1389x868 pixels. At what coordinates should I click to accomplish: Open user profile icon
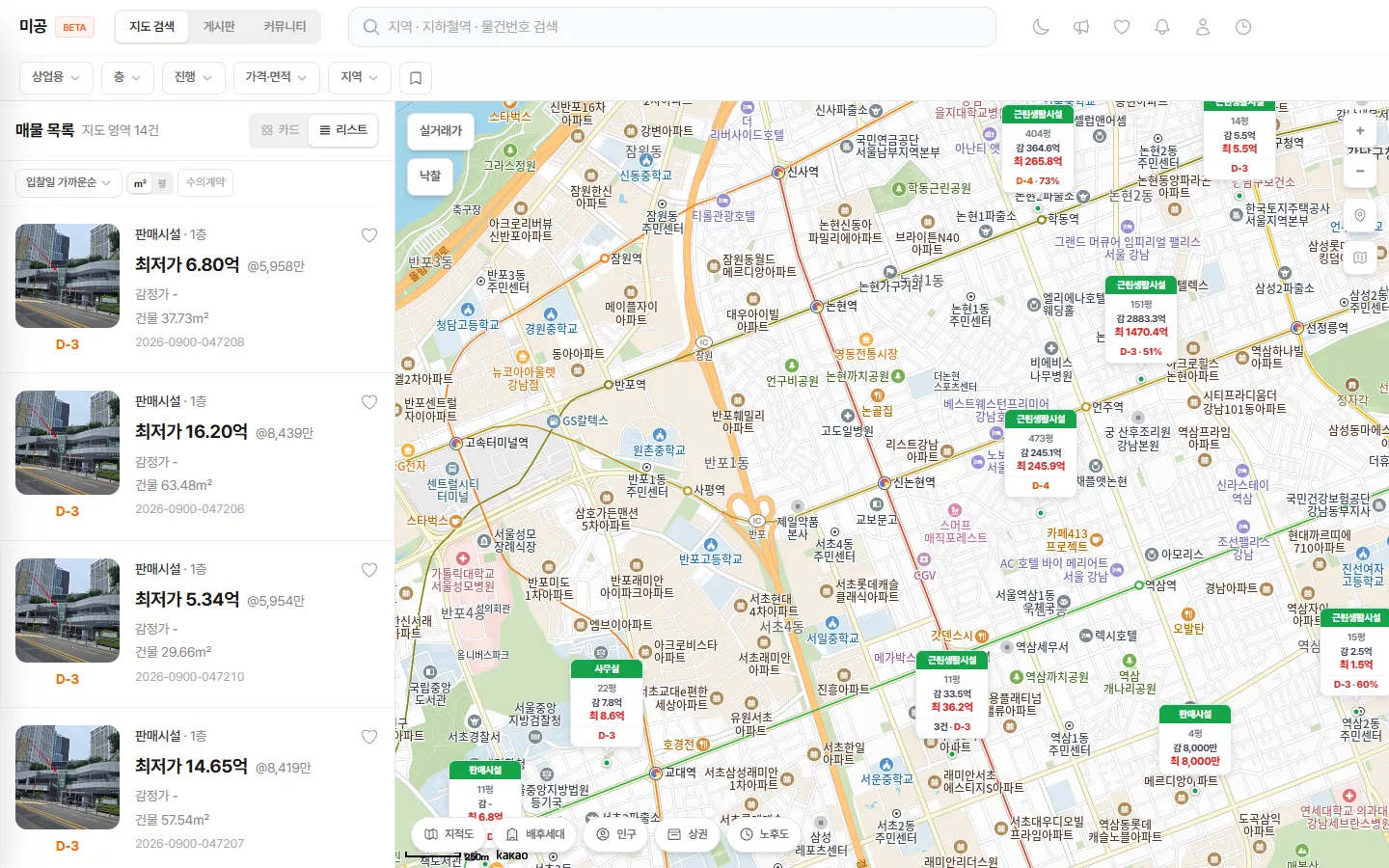point(1203,27)
